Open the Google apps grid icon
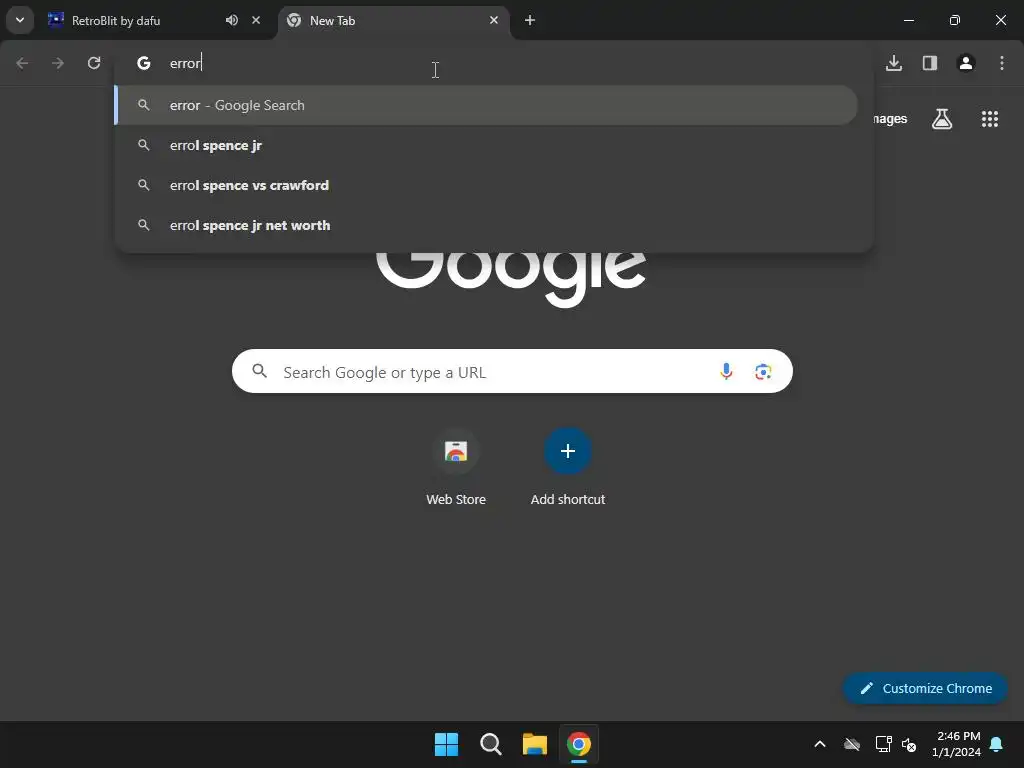1024x768 pixels. (x=990, y=119)
